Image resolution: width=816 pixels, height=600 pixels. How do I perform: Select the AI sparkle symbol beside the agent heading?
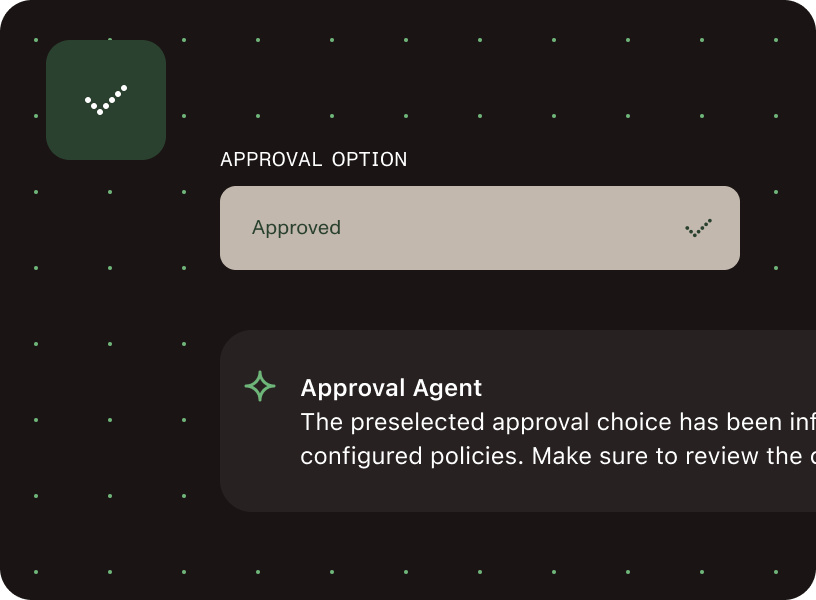(259, 385)
